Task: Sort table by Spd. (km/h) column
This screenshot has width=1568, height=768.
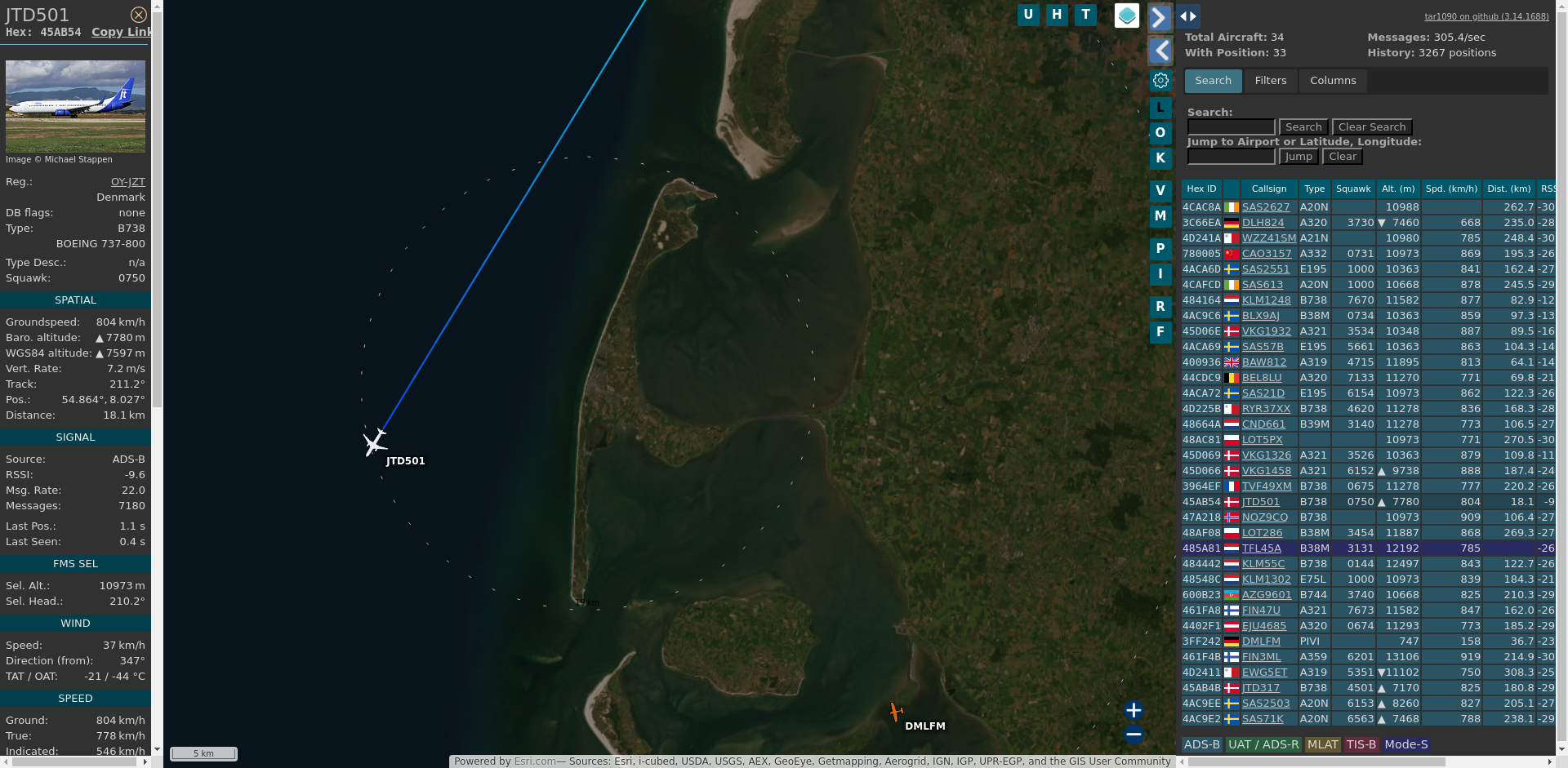Action: pos(1451,189)
